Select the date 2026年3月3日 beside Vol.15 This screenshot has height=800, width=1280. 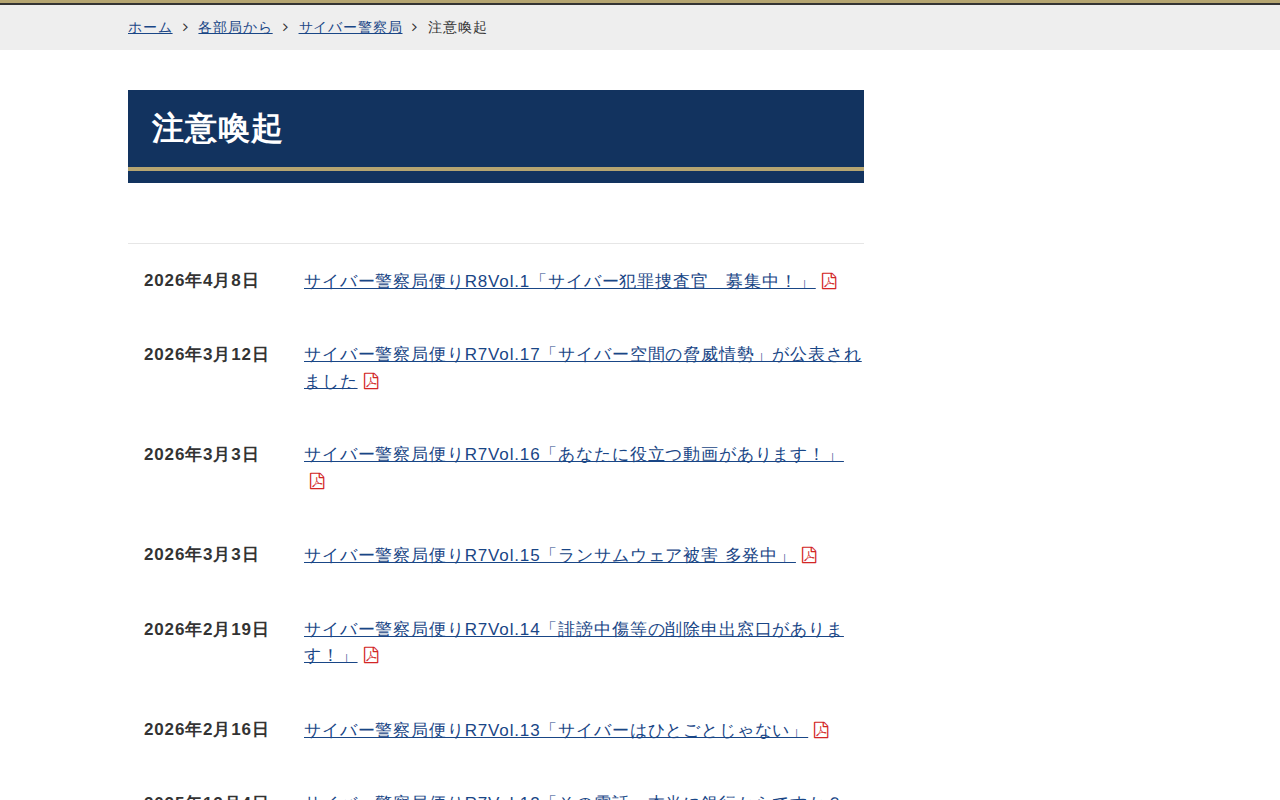[x=201, y=555]
